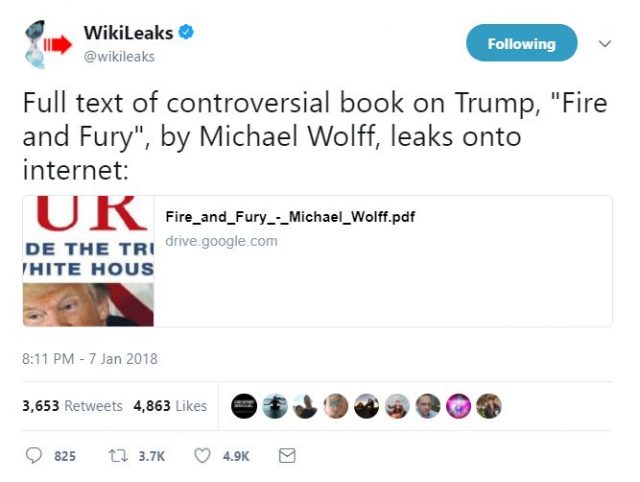
Task: Open the last liker avatar in row
Action: tap(489, 406)
